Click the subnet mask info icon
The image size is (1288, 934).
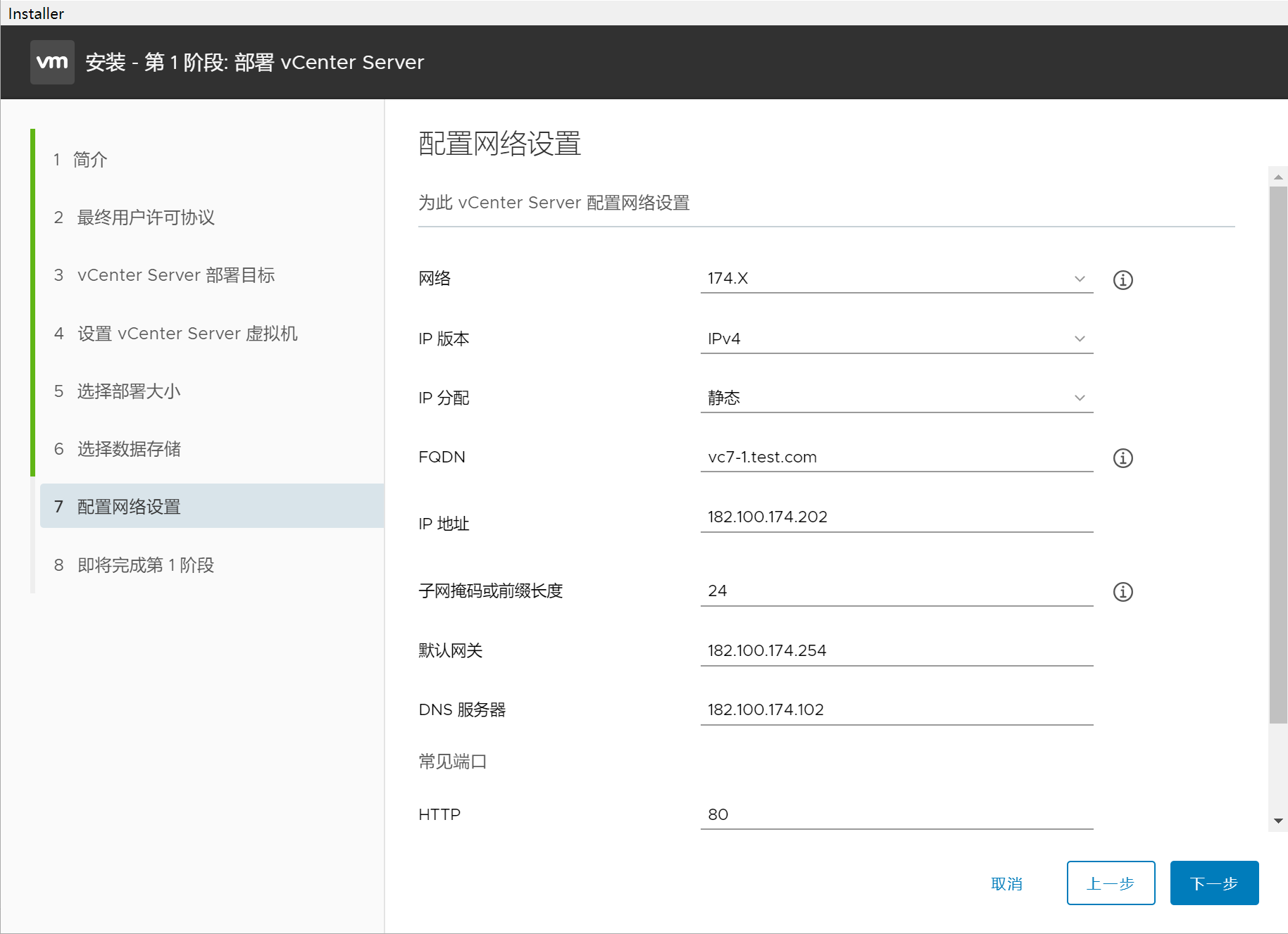coord(1123,592)
